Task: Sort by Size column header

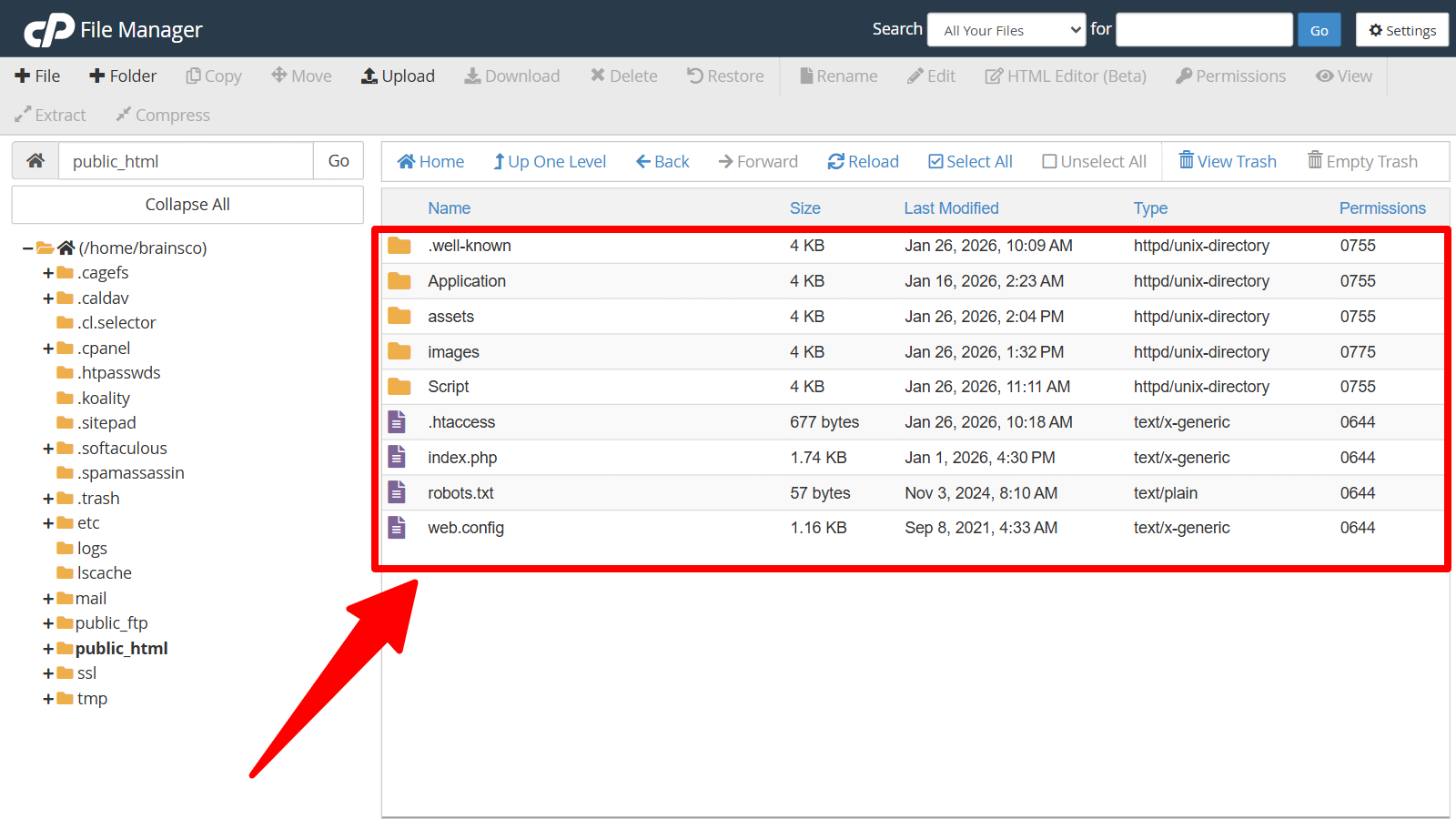Action: coord(805,208)
